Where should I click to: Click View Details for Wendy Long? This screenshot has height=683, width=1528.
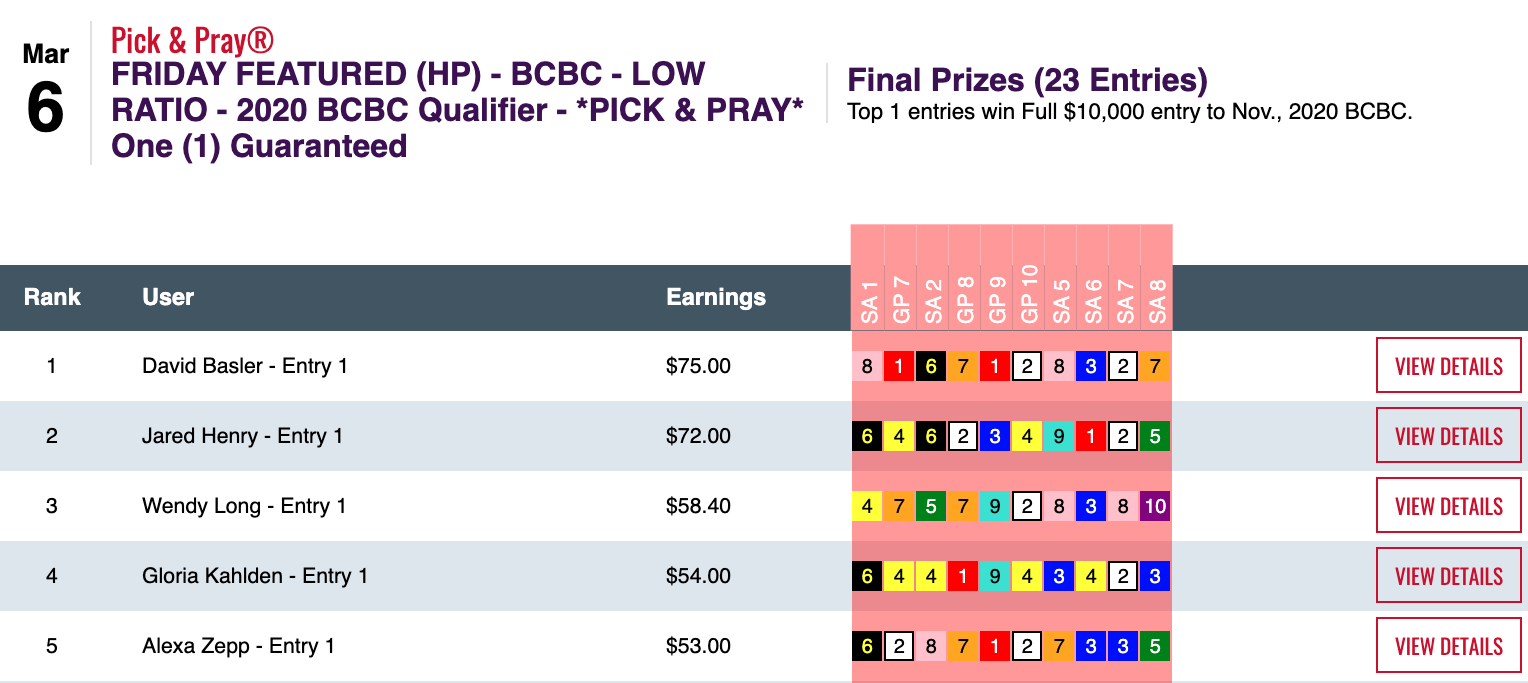[1448, 506]
